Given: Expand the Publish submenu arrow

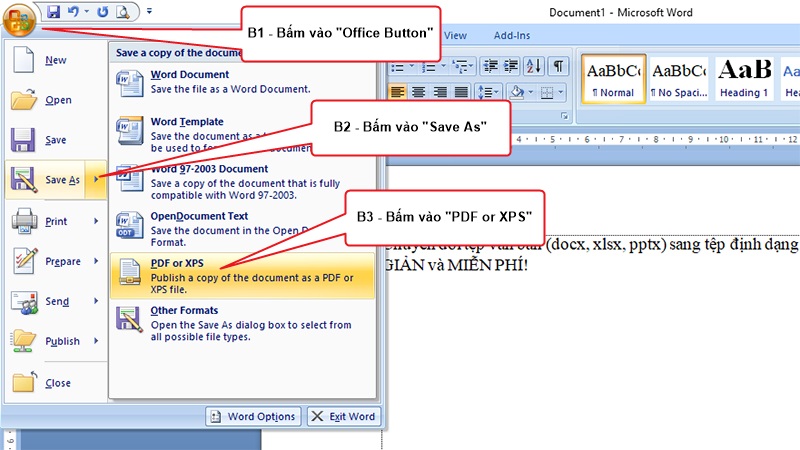Looking at the screenshot, I should coord(96,341).
